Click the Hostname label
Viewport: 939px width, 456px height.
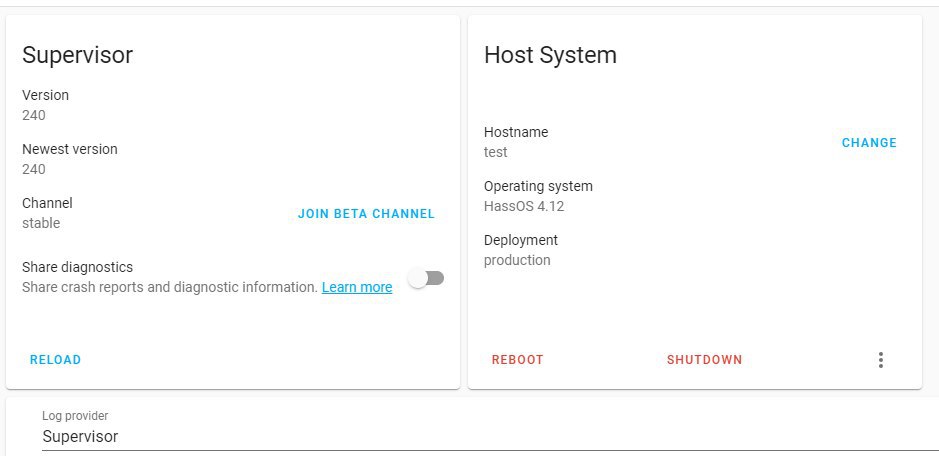point(516,132)
